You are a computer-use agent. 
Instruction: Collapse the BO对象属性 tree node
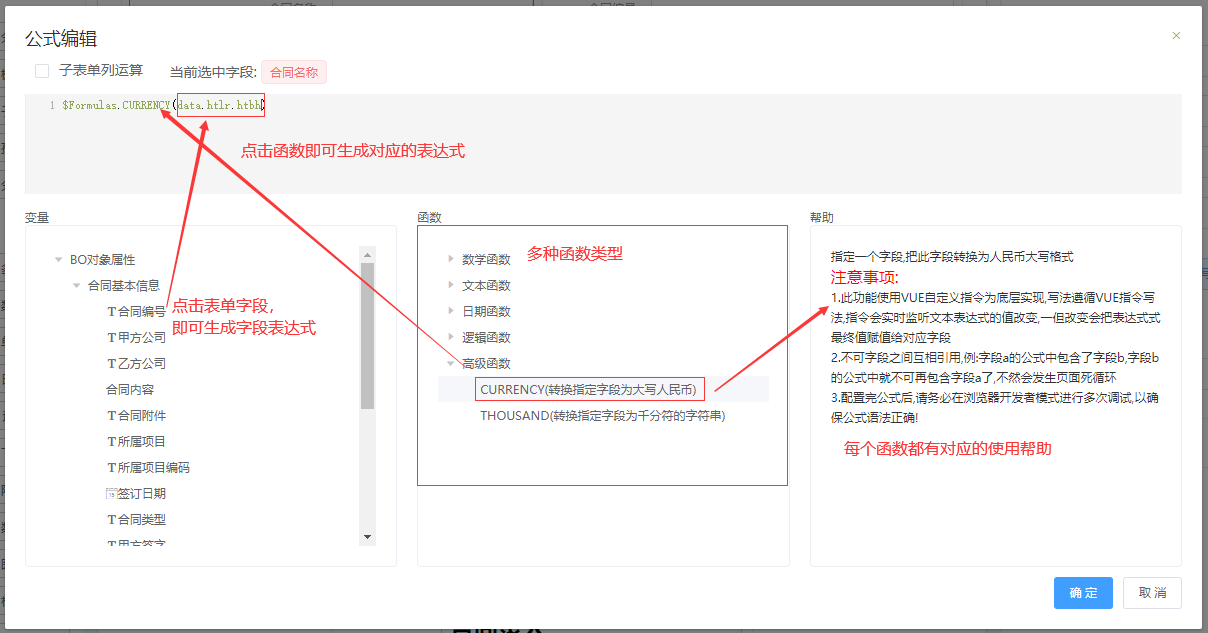coord(59,260)
